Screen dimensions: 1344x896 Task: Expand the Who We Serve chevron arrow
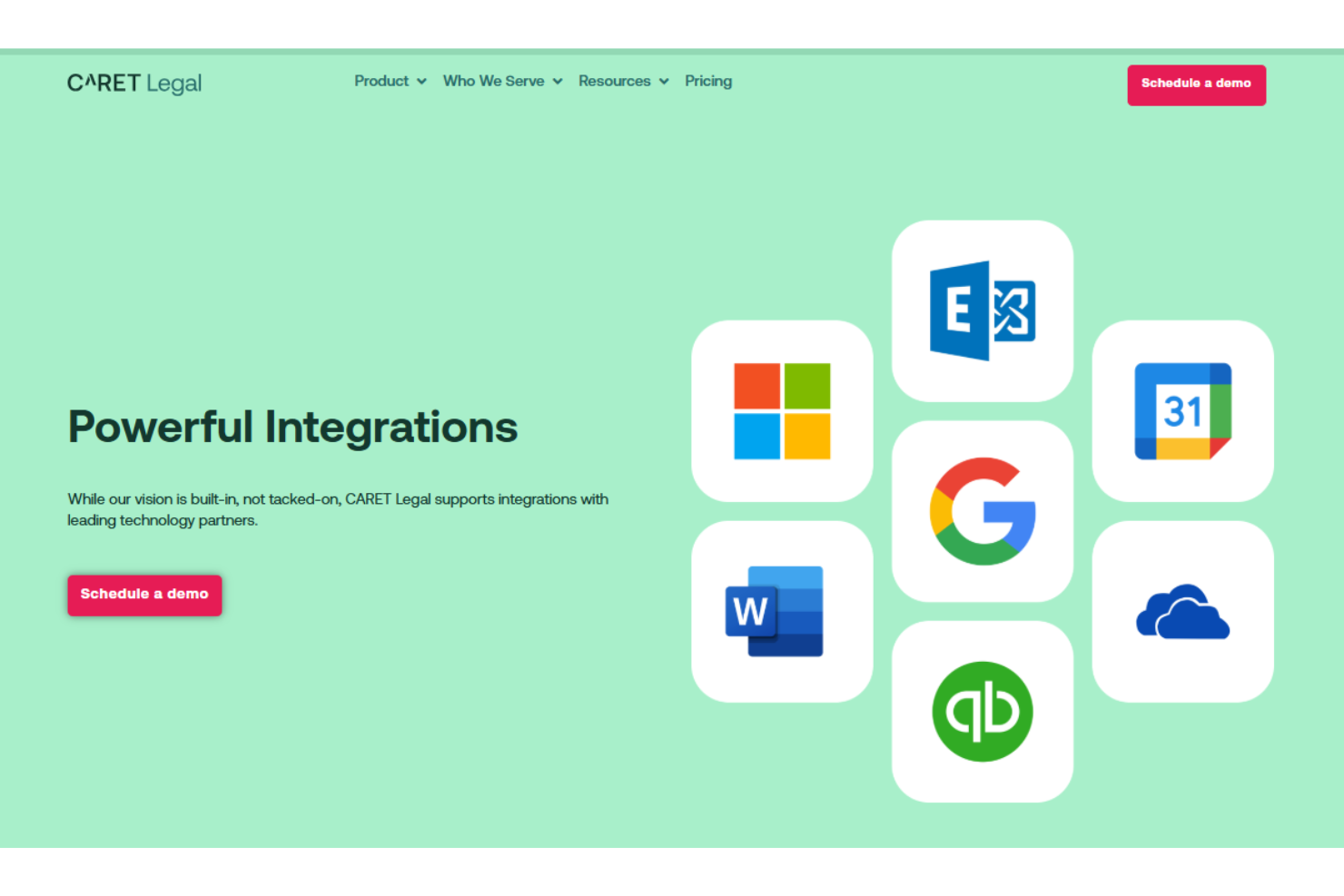point(558,82)
